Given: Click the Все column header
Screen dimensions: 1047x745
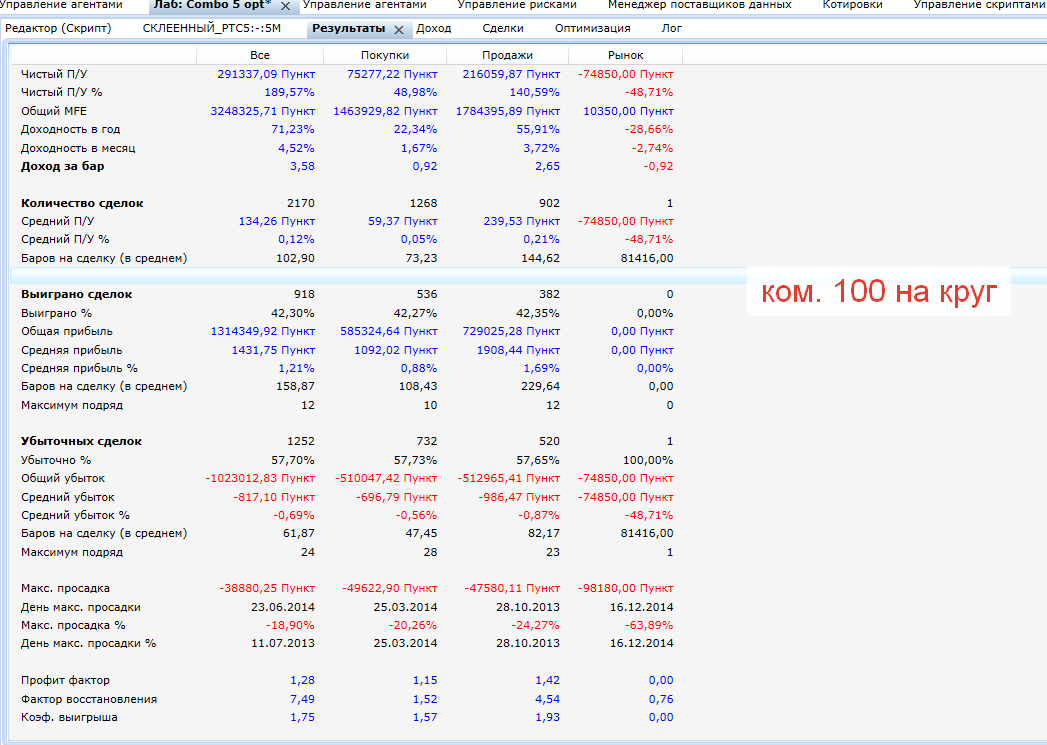Looking at the screenshot, I should point(260,55).
